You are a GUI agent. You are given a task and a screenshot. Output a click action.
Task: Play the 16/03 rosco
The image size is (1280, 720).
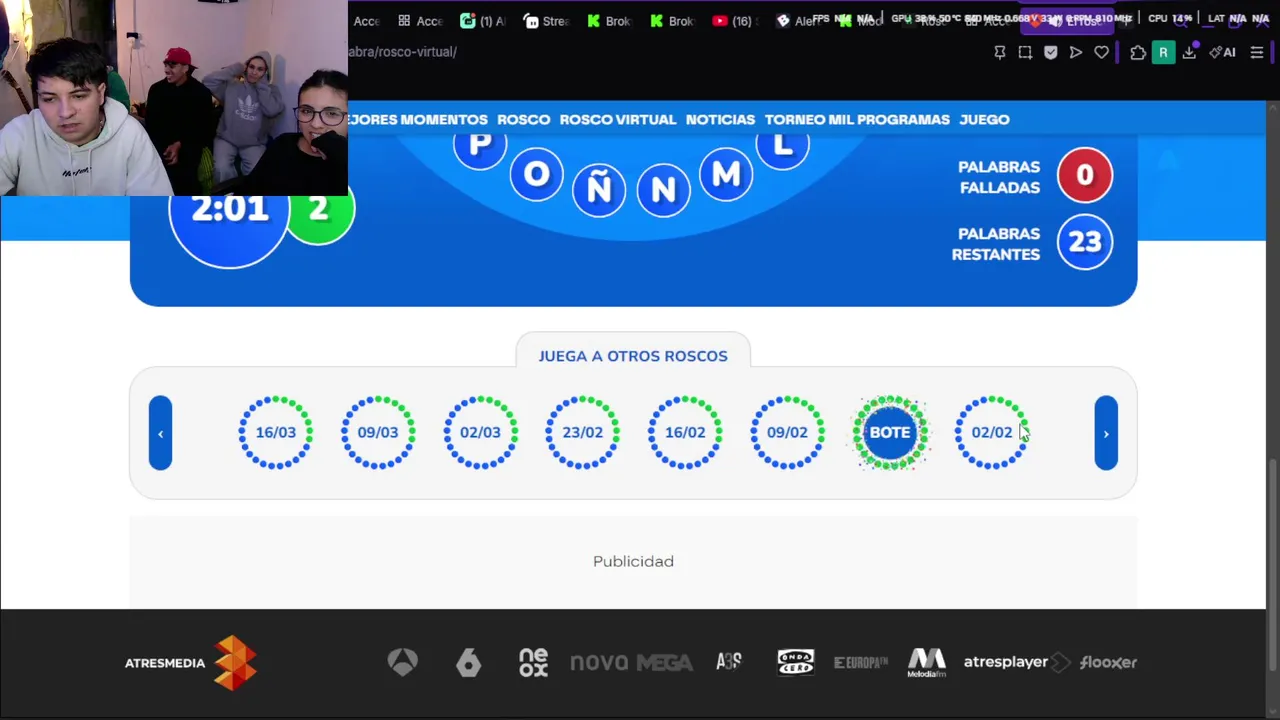click(x=276, y=432)
